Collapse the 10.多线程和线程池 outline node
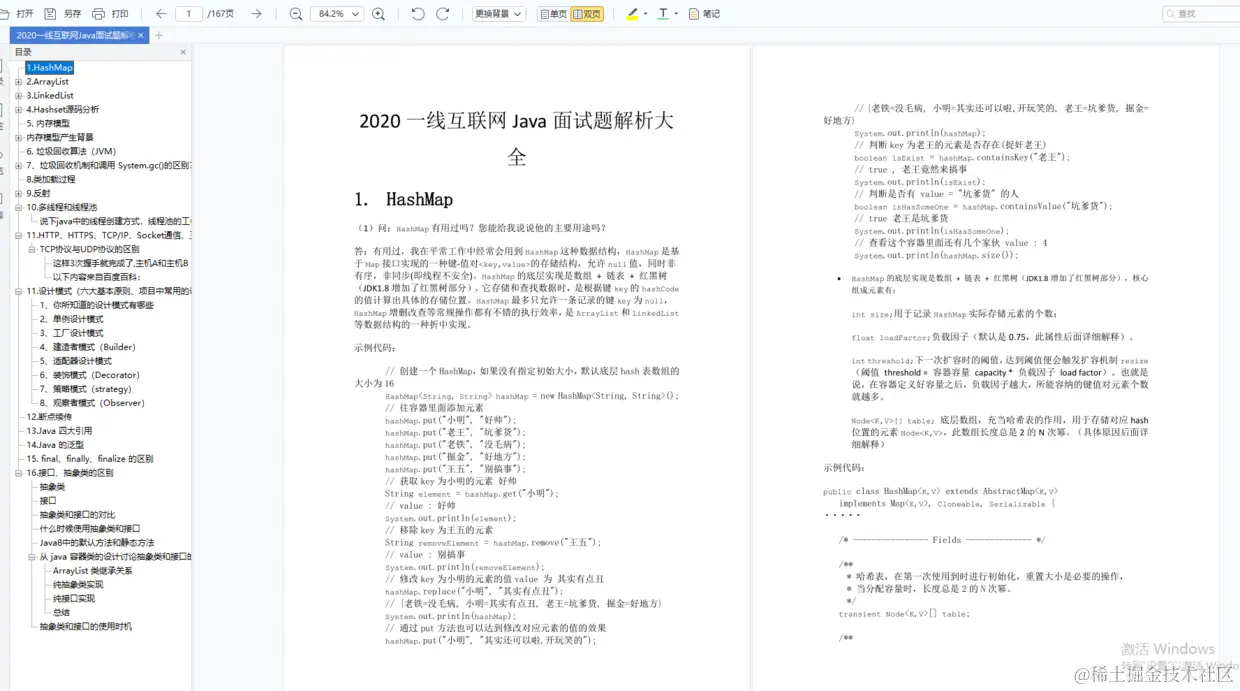 18,208
